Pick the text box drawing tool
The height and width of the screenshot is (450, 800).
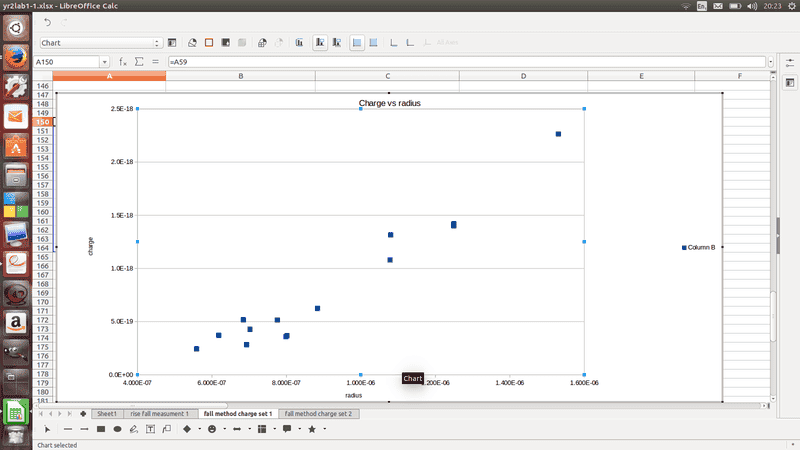[x=151, y=429]
